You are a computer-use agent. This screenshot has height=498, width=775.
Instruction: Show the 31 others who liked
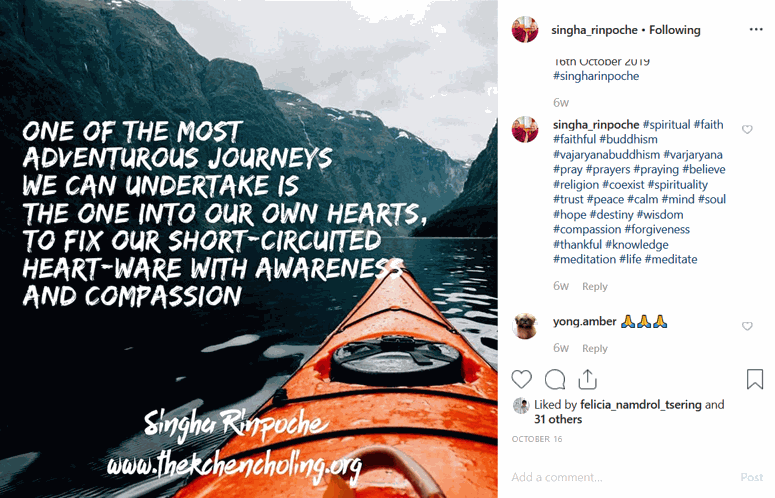point(558,419)
